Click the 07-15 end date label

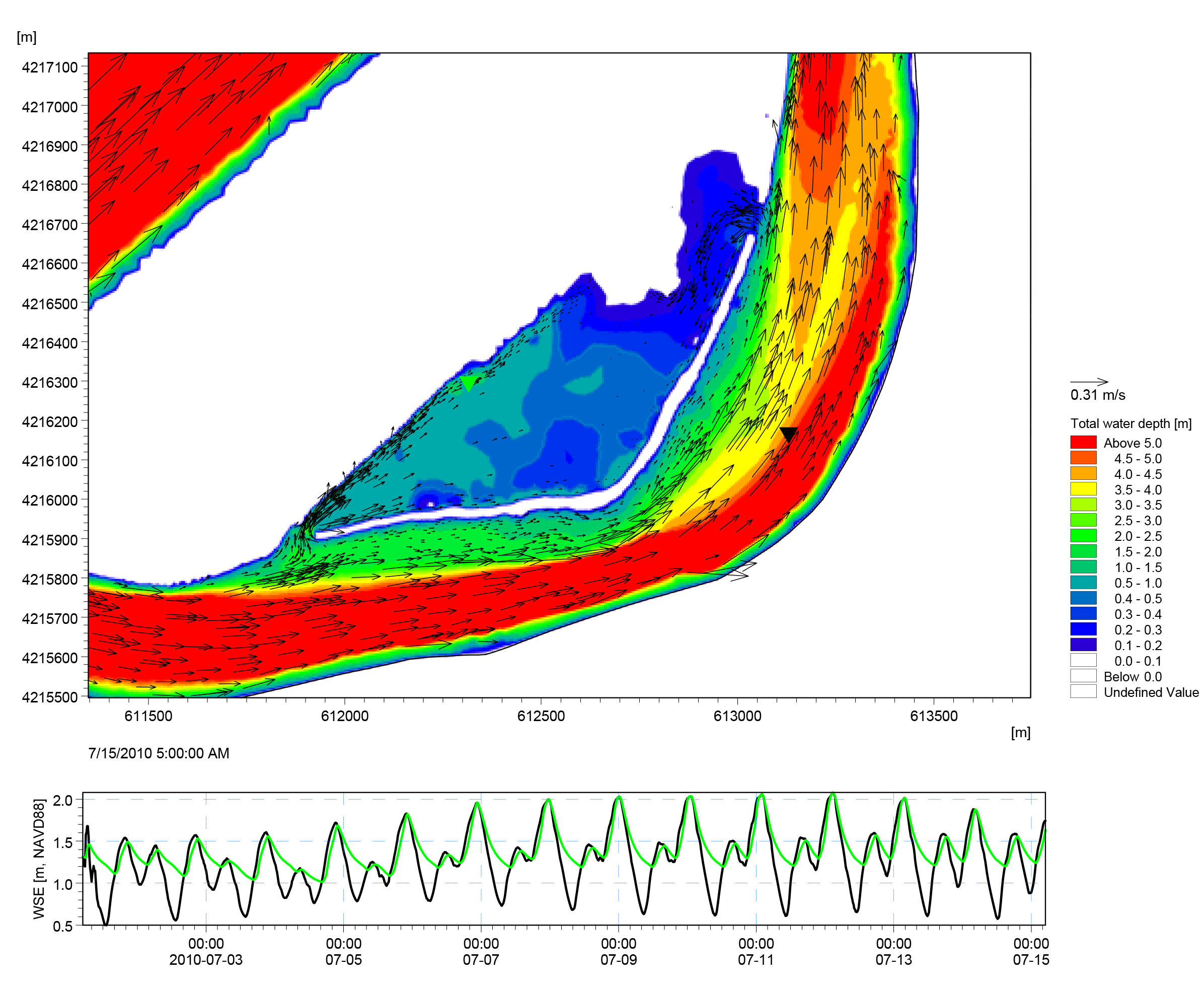1031,960
